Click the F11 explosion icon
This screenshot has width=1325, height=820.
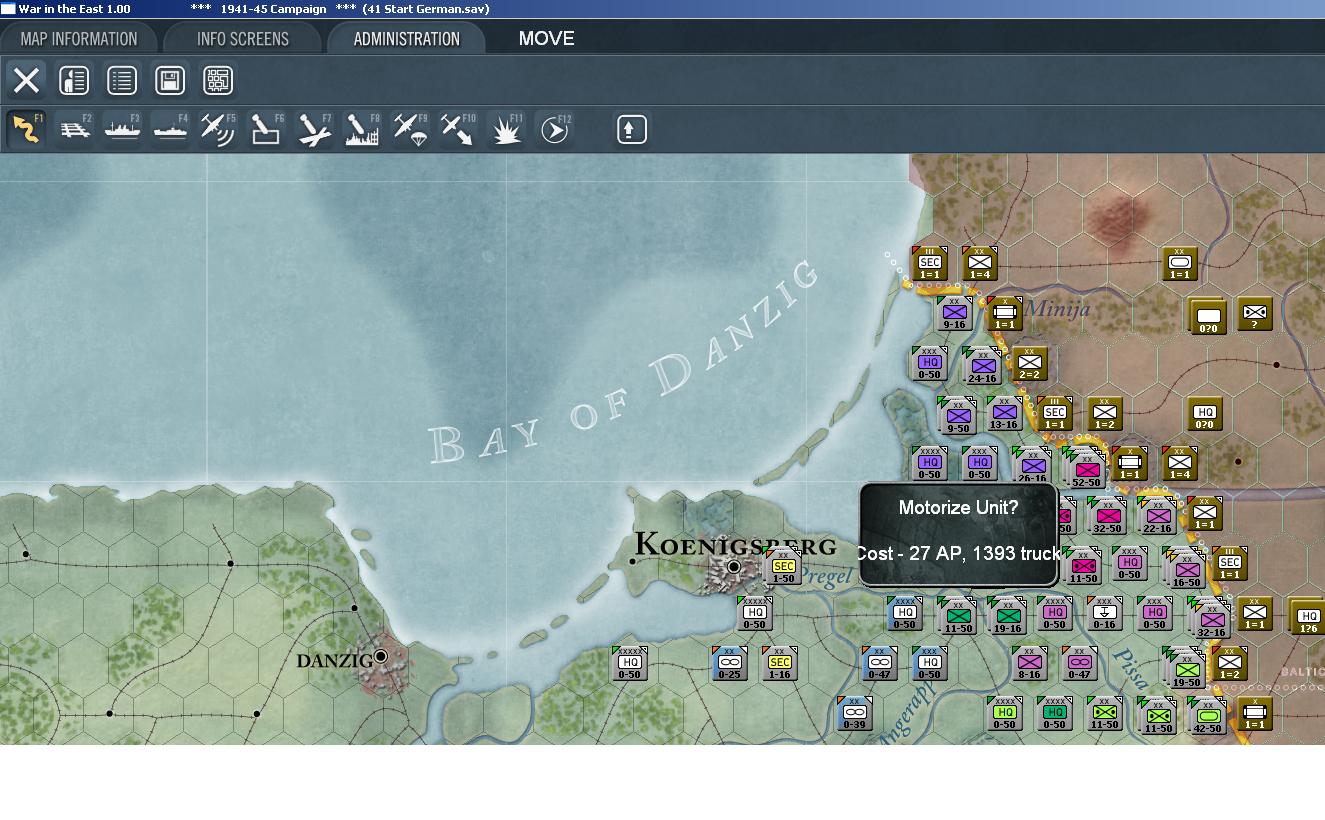point(506,129)
